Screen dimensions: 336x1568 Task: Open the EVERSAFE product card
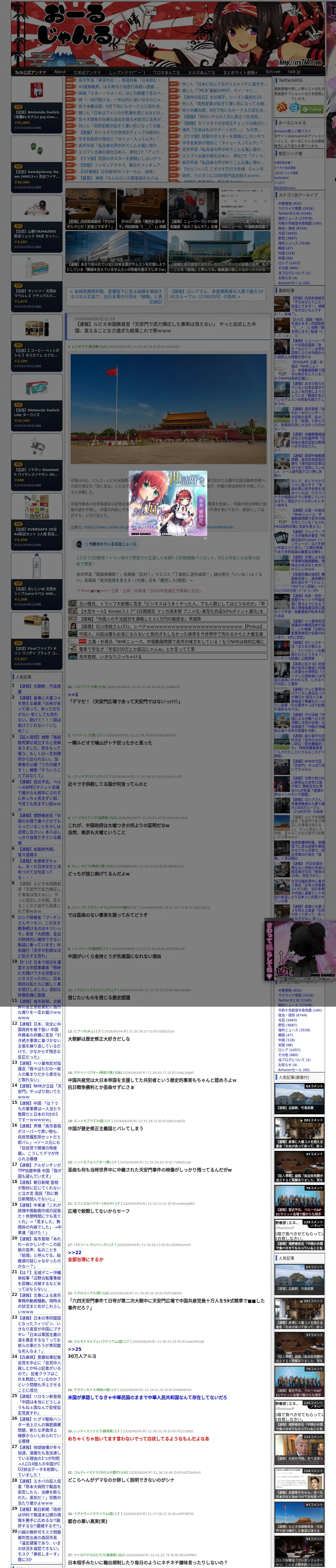click(37, 522)
